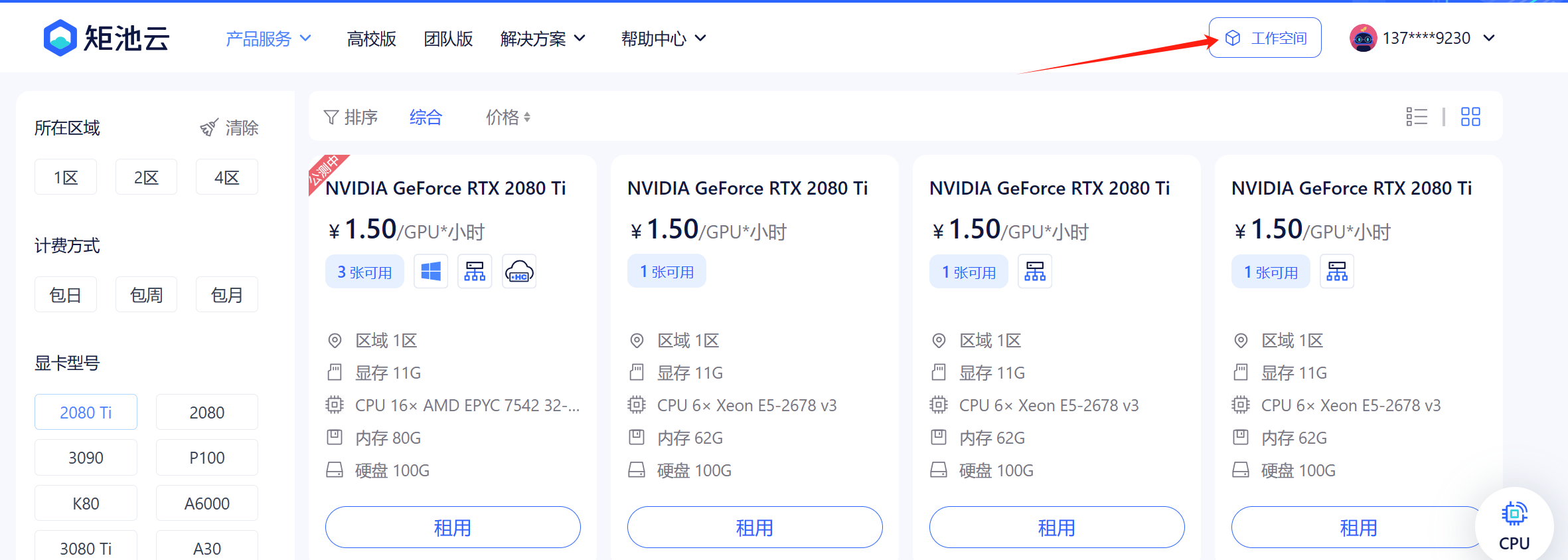The height and width of the screenshot is (560, 1568).
Task: Select the K80 GPU model filter
Action: 86,503
